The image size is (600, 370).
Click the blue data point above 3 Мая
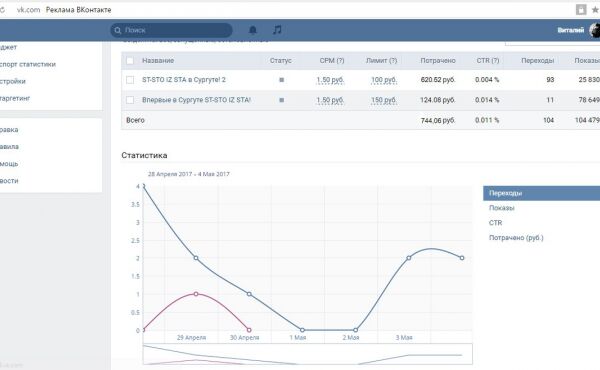[409, 258]
